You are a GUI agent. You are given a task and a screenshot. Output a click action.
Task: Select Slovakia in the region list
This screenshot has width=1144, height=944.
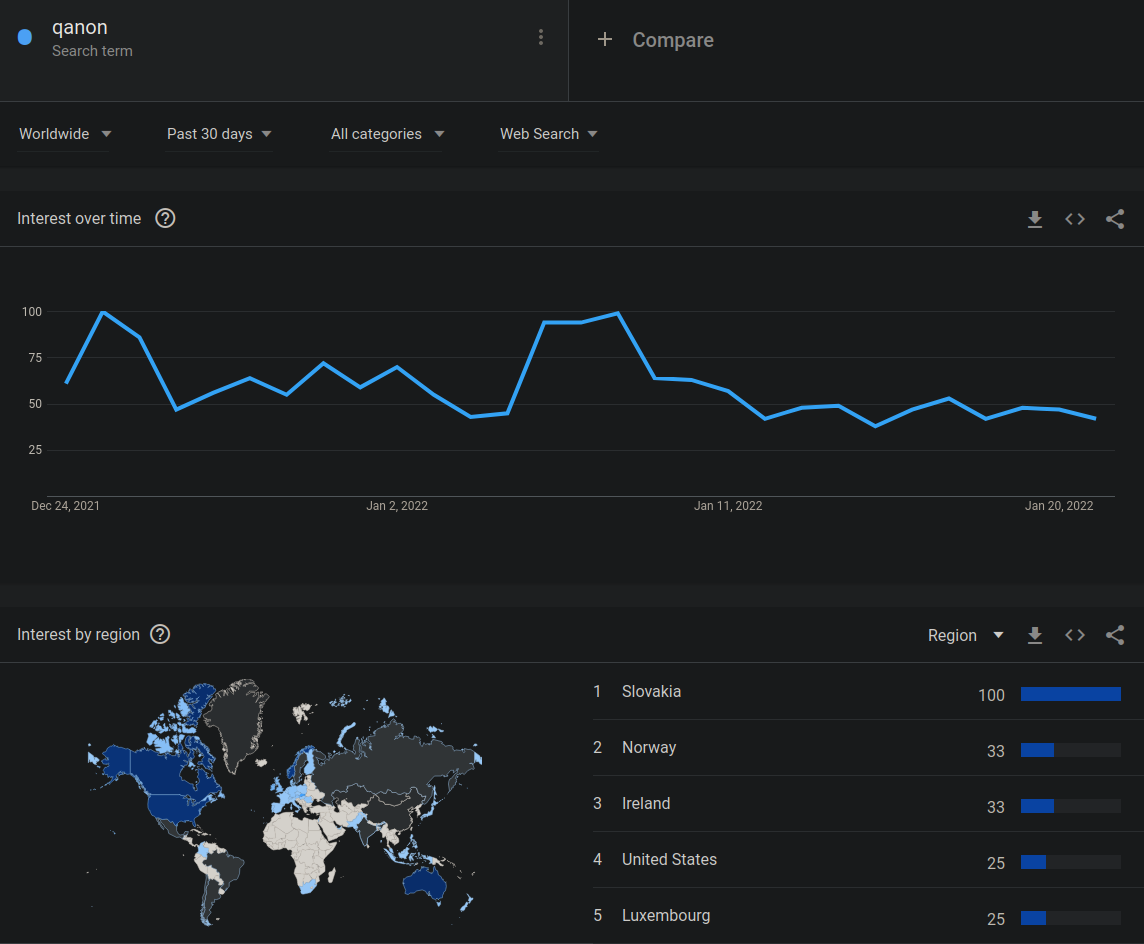point(651,692)
